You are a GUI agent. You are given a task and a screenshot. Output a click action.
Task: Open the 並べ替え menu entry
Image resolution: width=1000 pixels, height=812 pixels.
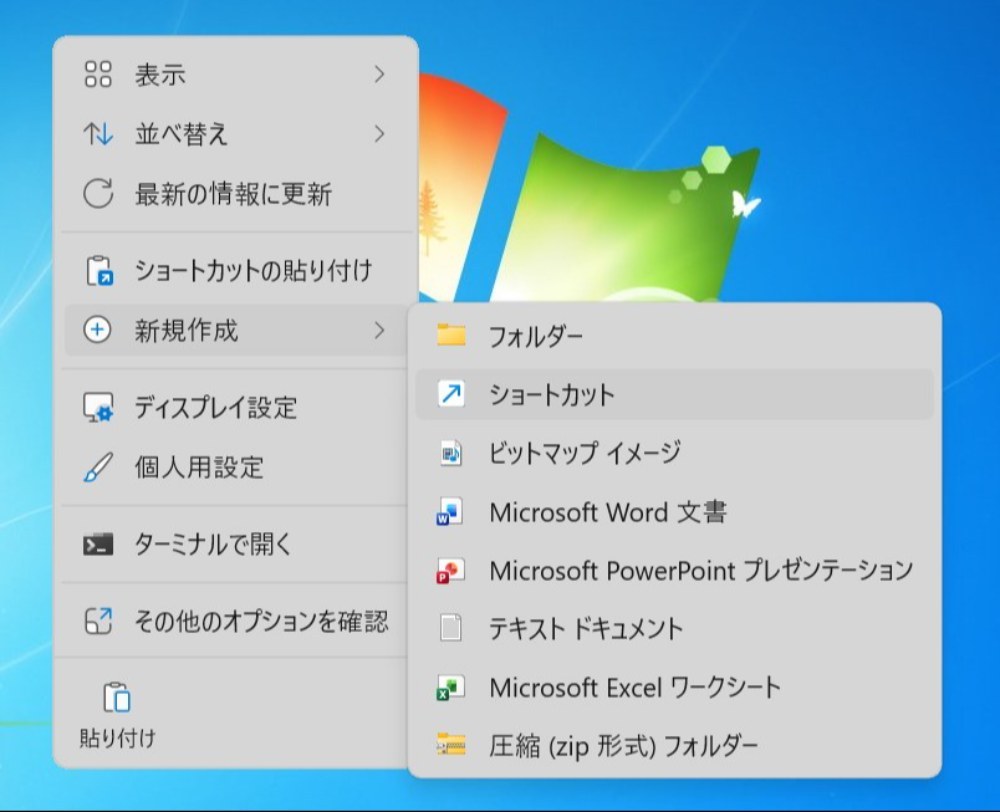(x=235, y=134)
